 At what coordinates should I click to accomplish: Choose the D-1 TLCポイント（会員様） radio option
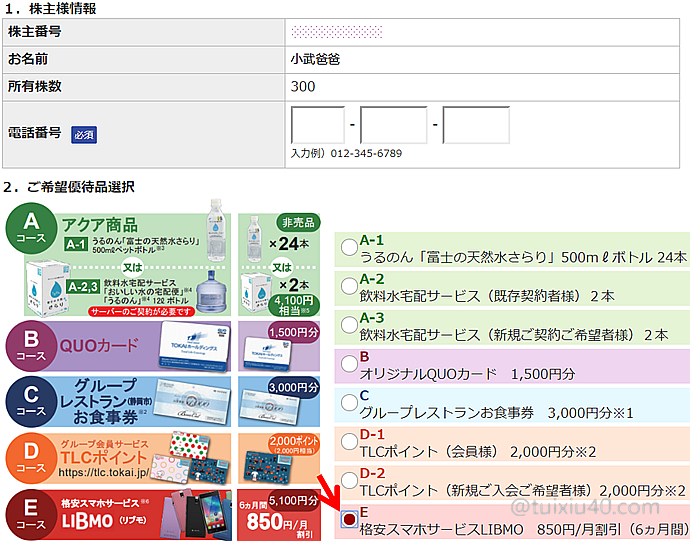pyautogui.click(x=349, y=442)
